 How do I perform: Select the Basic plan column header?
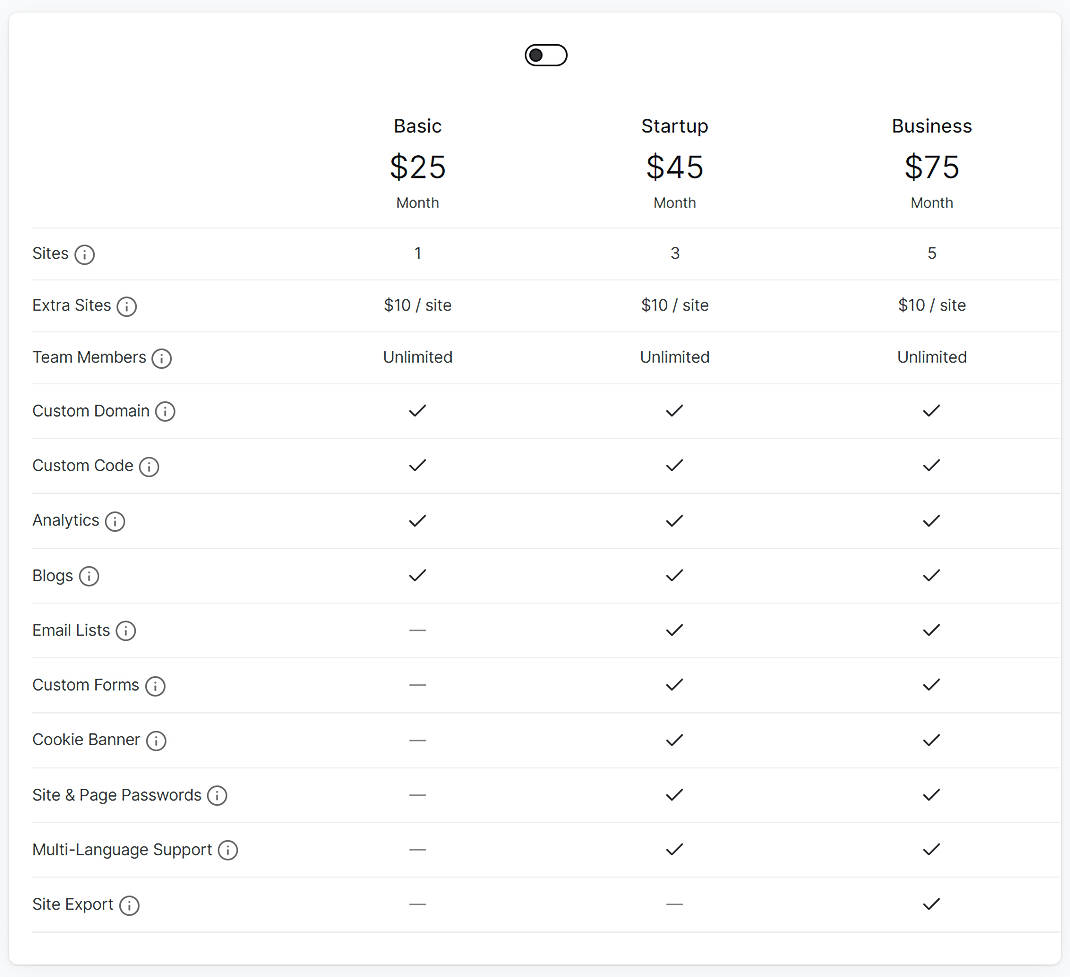point(417,126)
